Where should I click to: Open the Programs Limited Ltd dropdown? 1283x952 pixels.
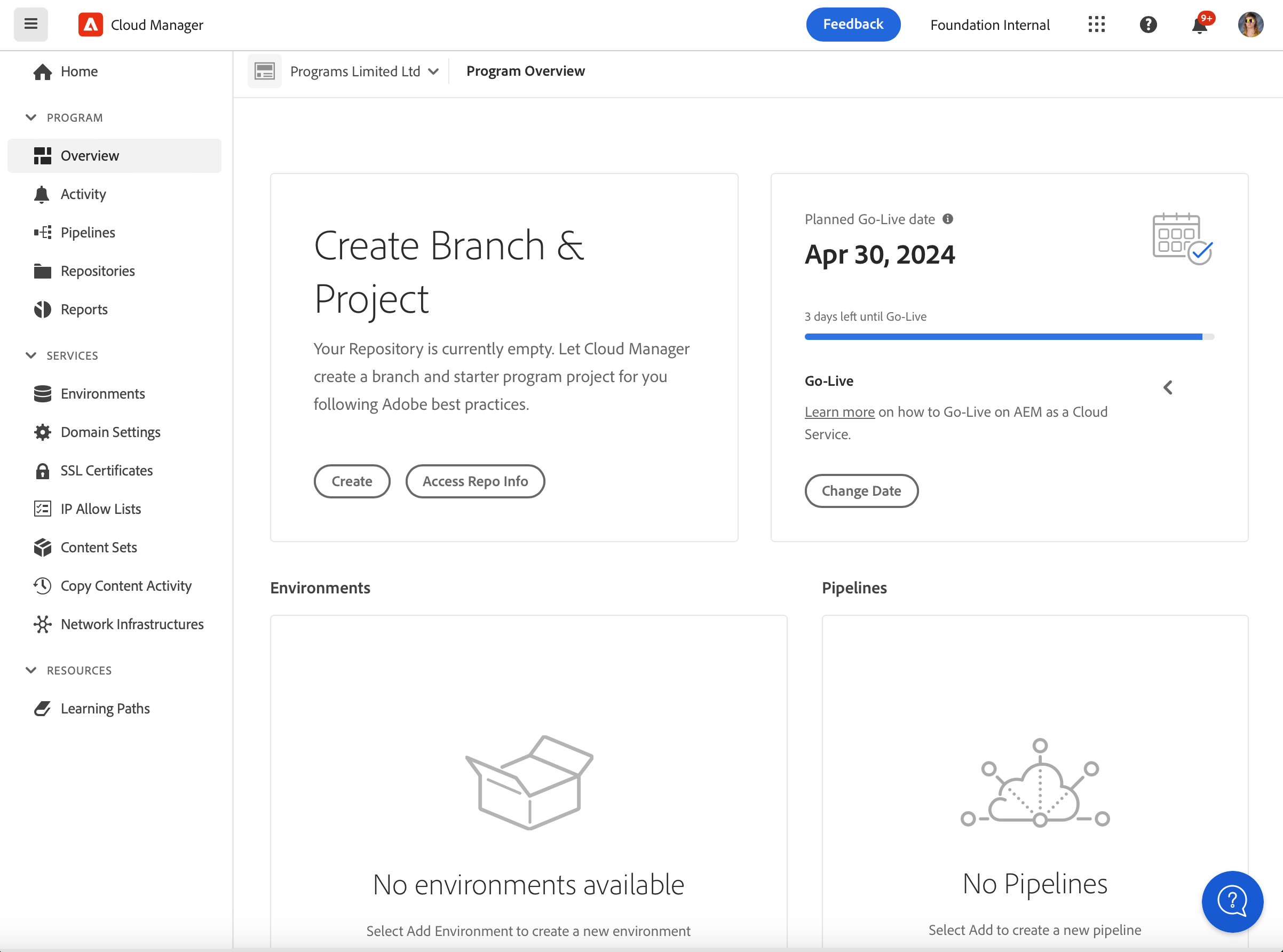tap(365, 71)
